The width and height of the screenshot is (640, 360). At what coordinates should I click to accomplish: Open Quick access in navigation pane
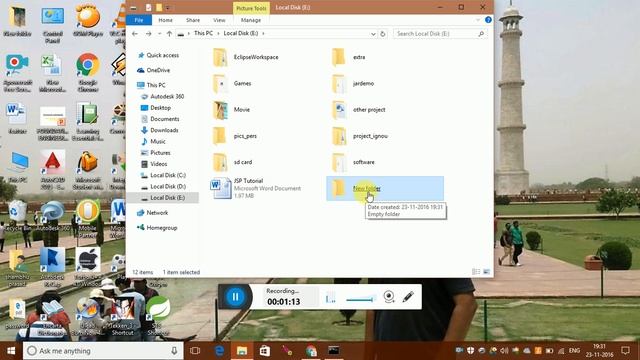159,55
